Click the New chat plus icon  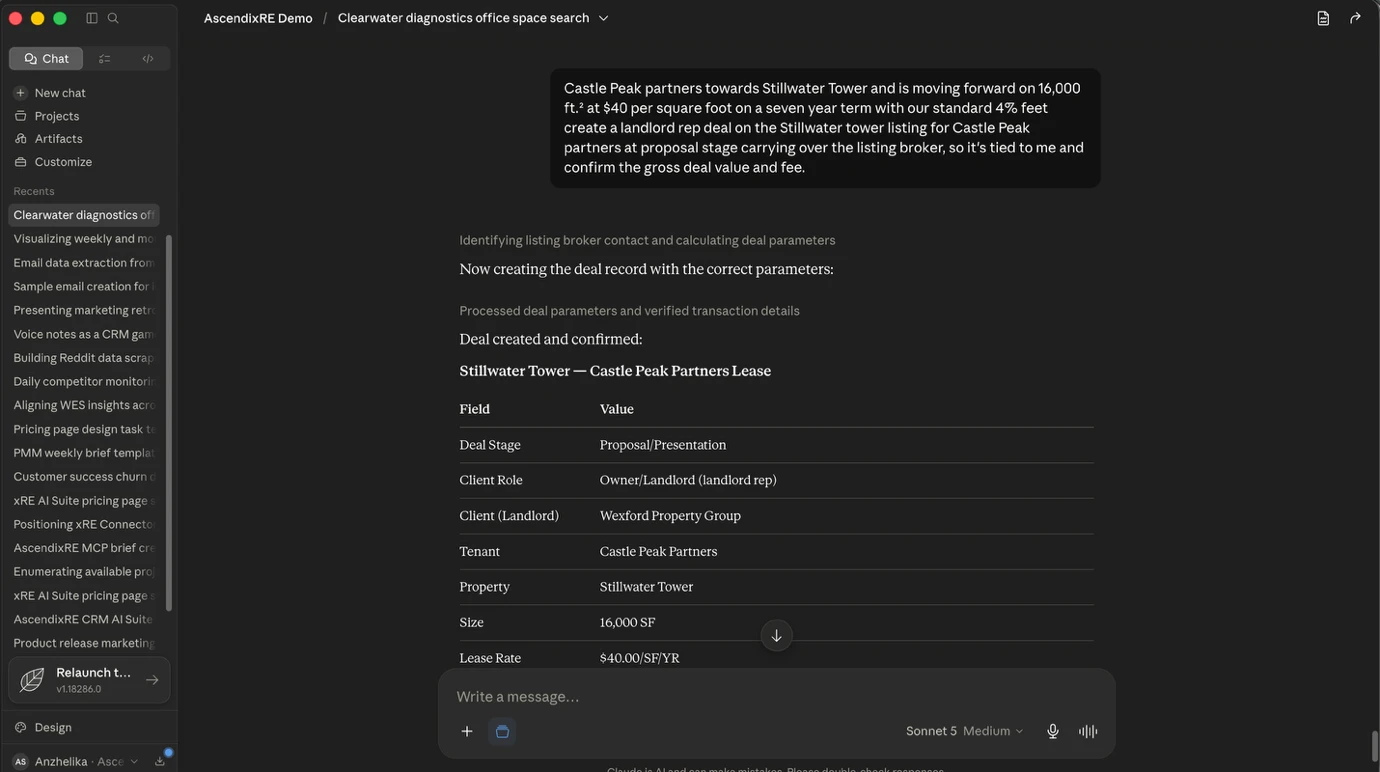tap(20, 93)
